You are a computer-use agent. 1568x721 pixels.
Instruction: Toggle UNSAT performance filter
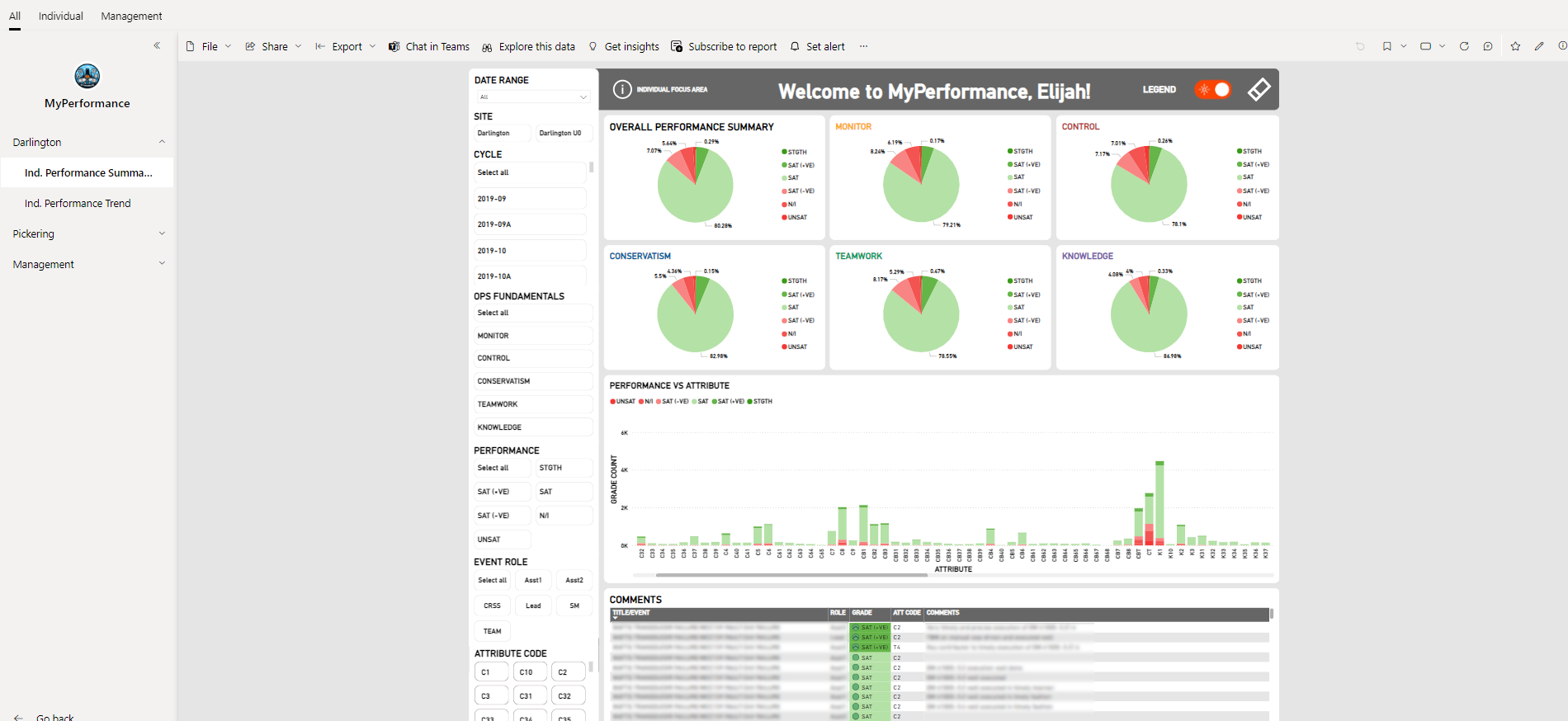[502, 540]
